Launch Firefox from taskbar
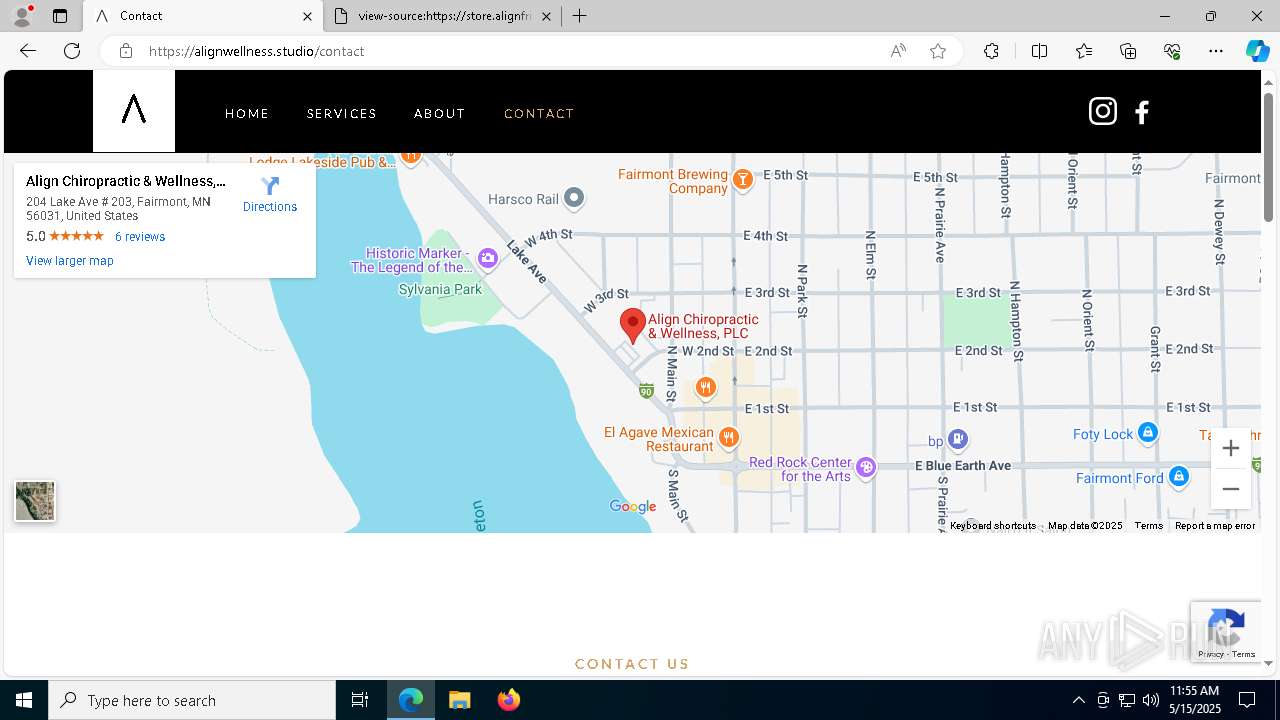The height and width of the screenshot is (720, 1280). [509, 700]
